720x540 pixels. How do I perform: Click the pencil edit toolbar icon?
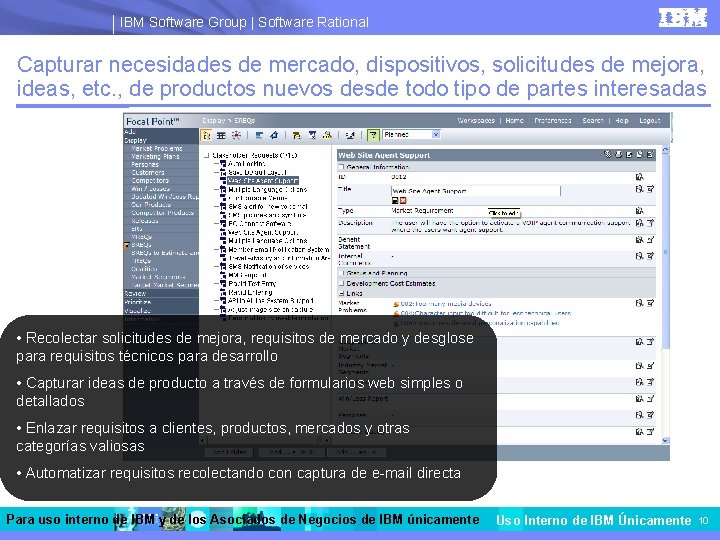click(x=350, y=135)
